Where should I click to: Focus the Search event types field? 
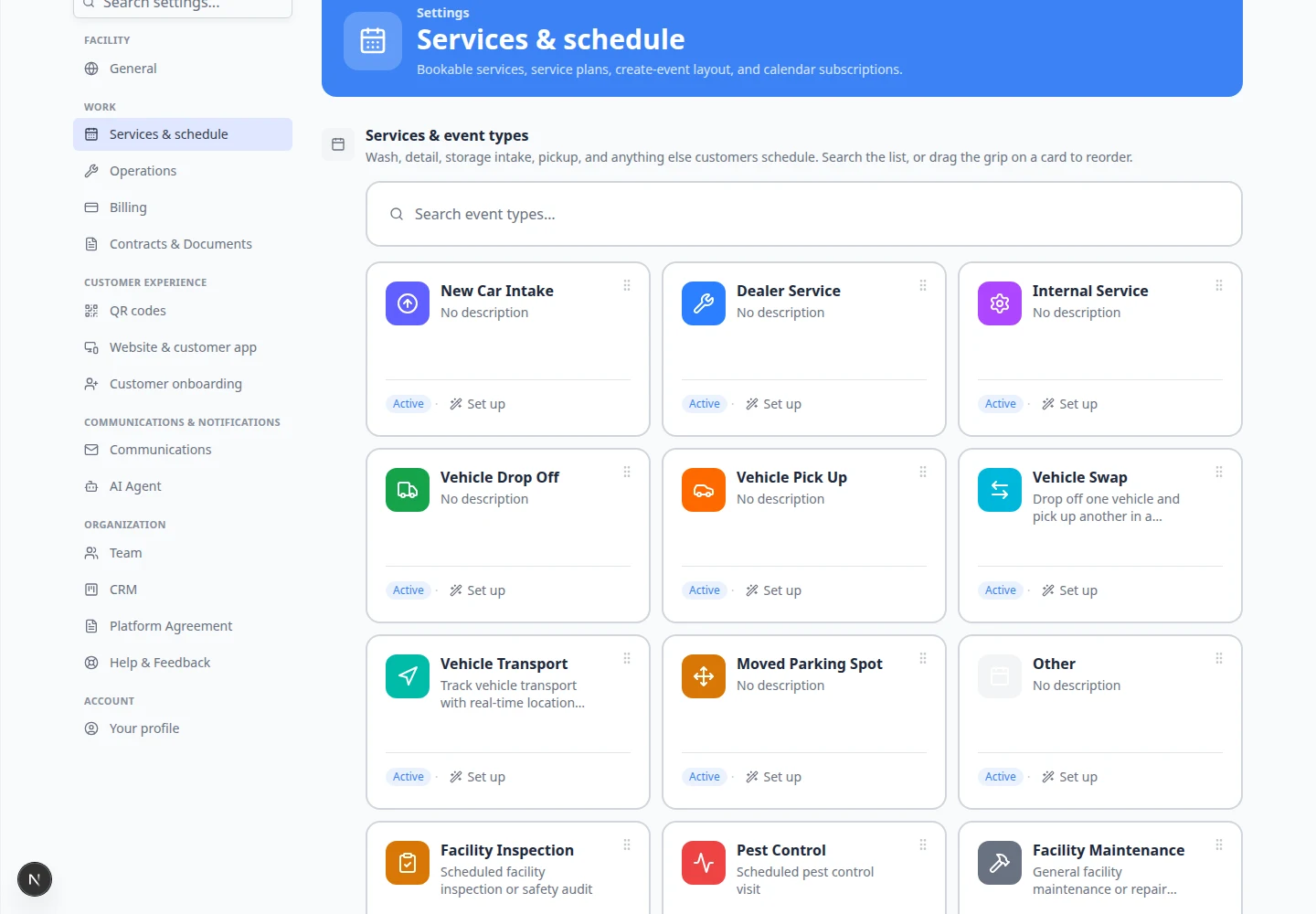[804, 214]
